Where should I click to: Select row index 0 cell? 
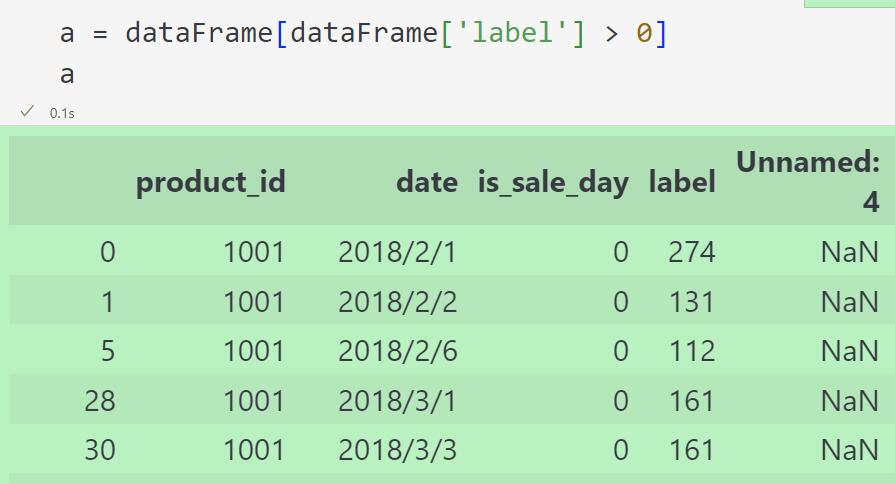pos(107,252)
